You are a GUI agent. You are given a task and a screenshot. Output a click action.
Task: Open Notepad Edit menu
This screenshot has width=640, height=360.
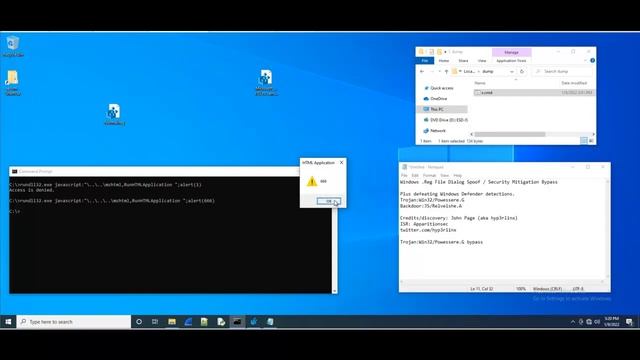point(415,176)
